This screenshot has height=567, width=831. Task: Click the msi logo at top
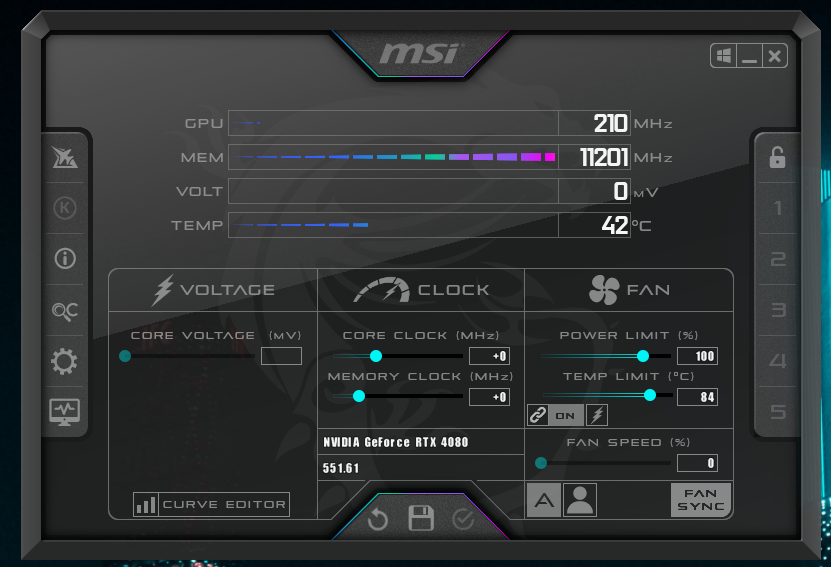tap(421, 53)
